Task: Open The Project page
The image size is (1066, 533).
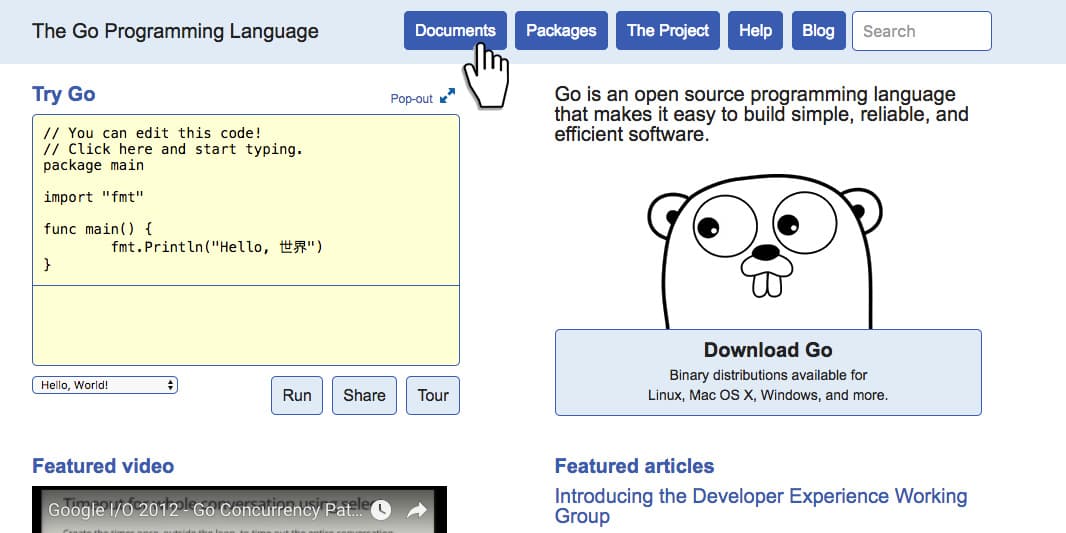Action: [x=668, y=30]
